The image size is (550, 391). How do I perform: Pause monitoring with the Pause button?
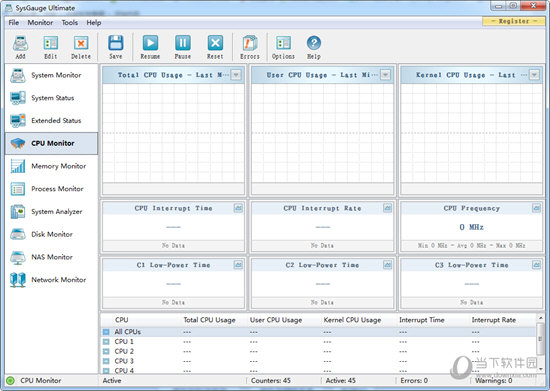[183, 47]
